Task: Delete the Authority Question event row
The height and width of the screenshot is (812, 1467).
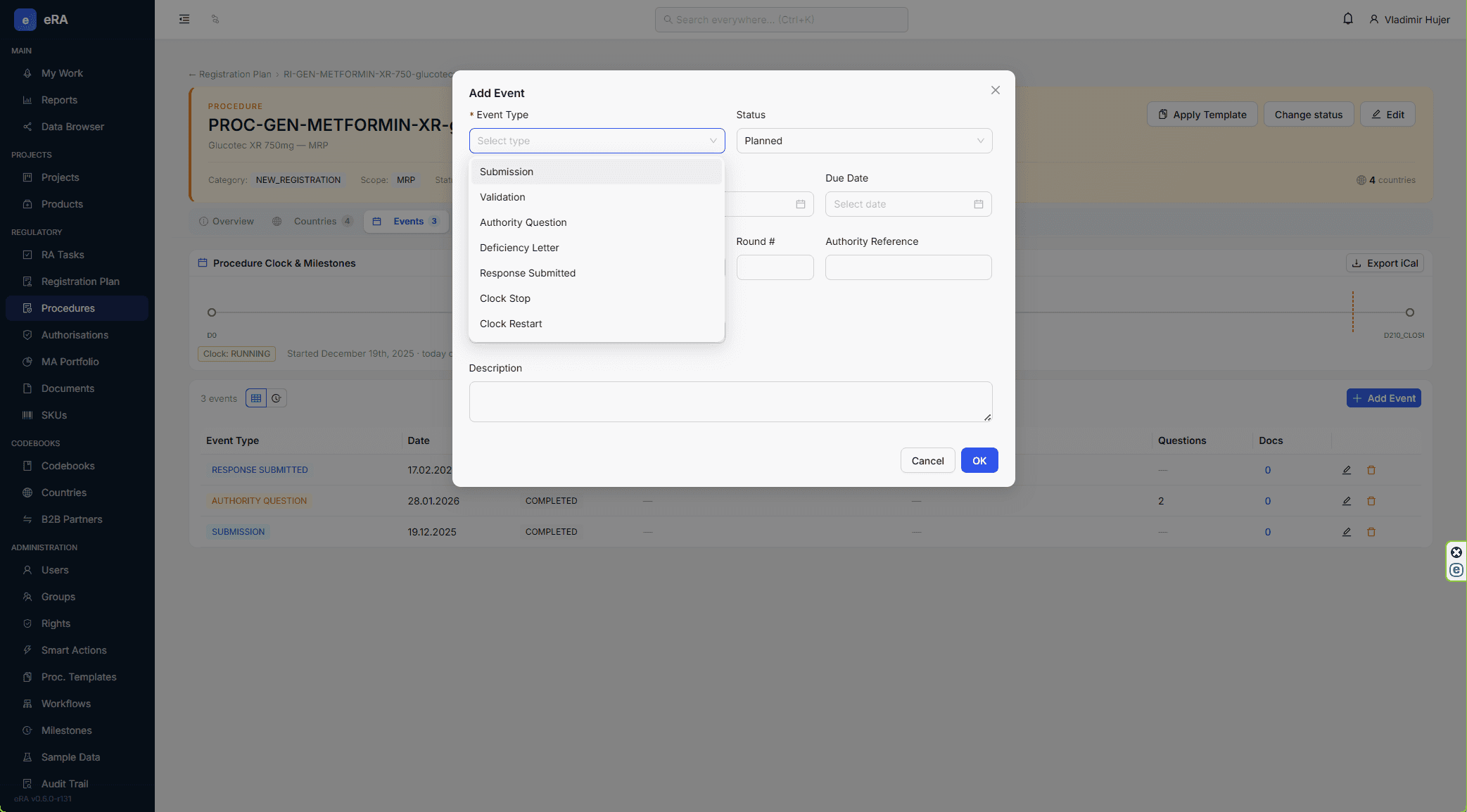Action: pos(1371,501)
